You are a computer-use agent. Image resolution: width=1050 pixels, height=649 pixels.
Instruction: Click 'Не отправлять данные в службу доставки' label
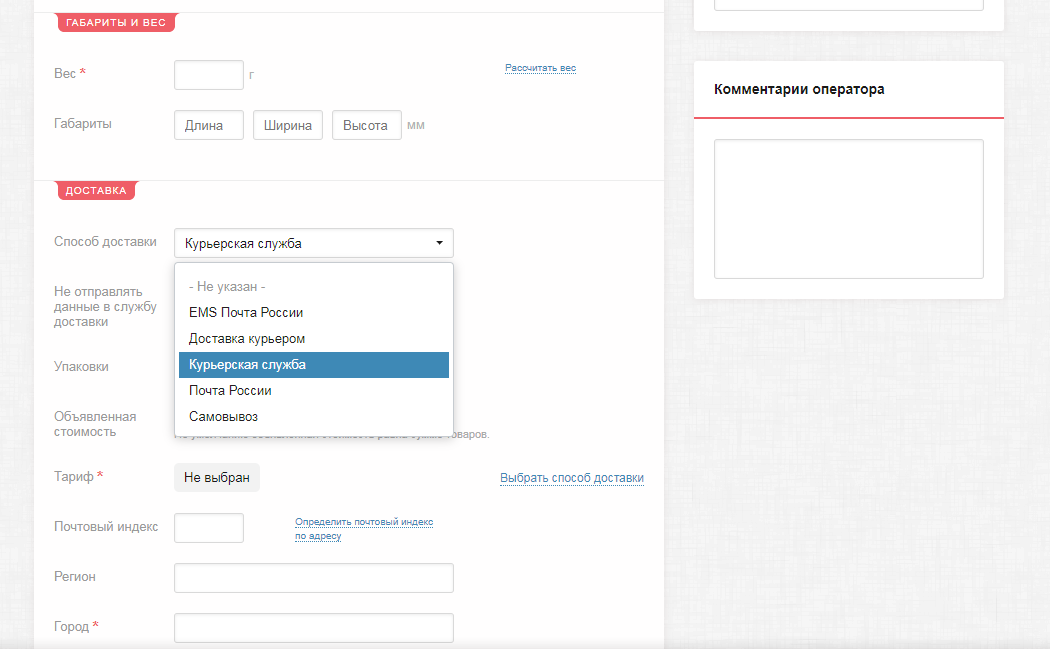tap(105, 307)
